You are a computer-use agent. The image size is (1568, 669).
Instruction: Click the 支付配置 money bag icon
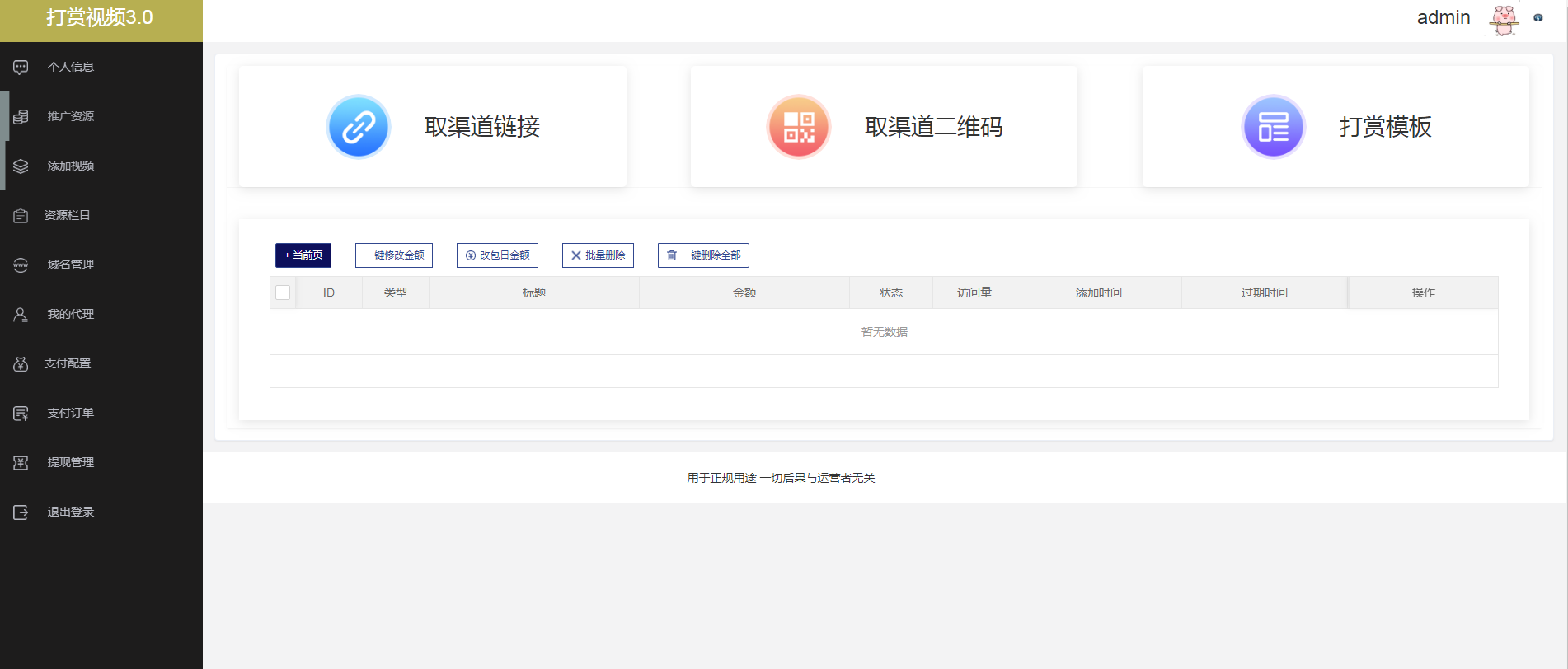[x=21, y=363]
